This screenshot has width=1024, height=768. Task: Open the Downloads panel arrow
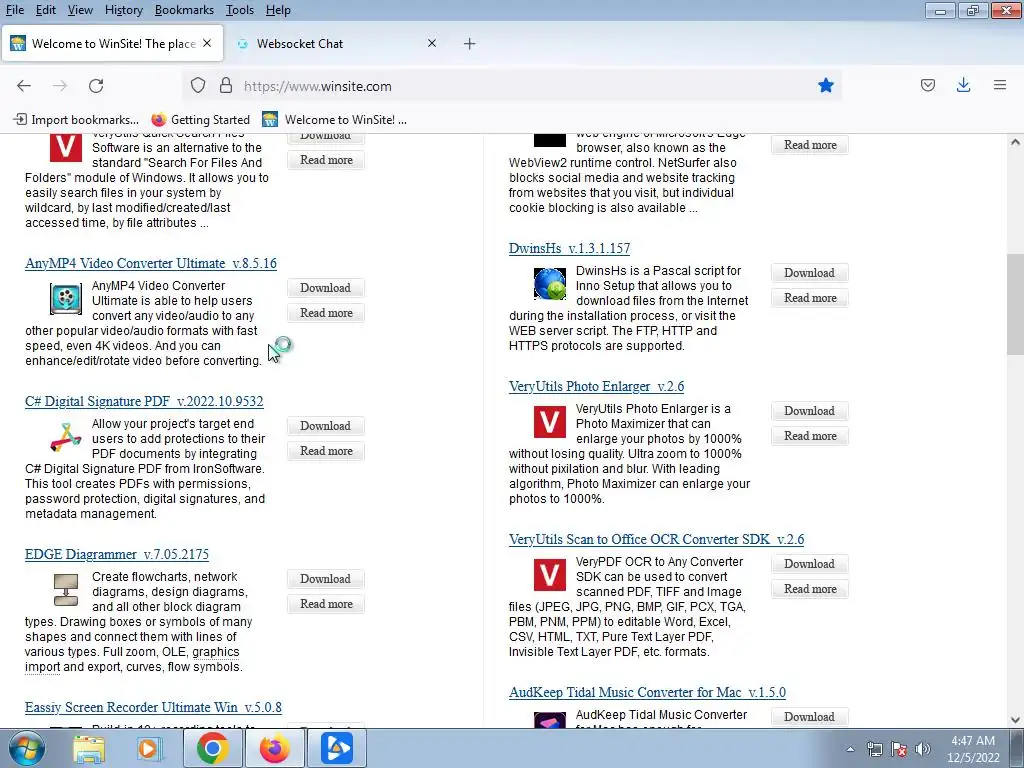(x=963, y=86)
